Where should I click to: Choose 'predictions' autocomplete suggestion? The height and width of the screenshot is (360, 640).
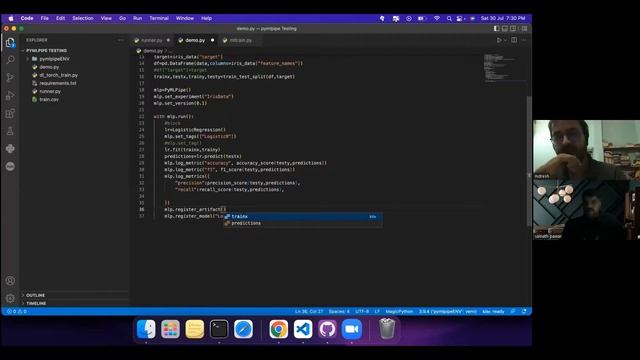coord(302,223)
